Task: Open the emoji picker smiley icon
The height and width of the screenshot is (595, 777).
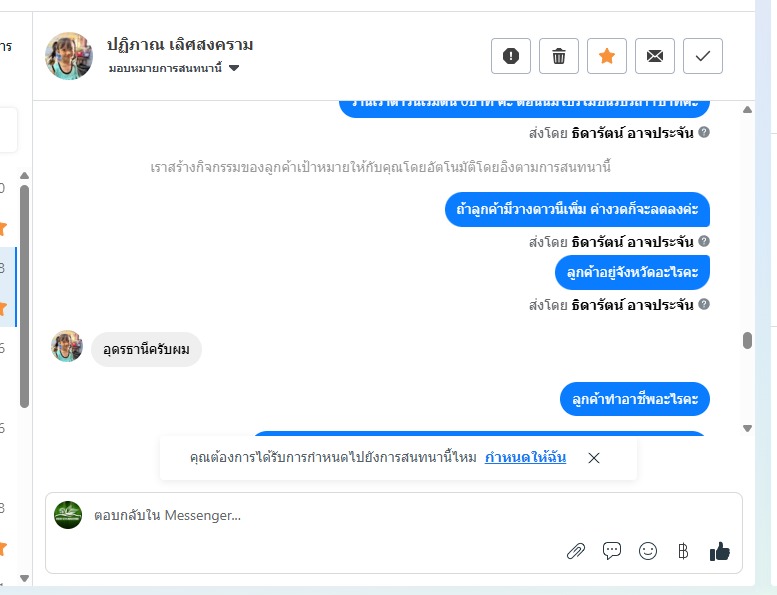Action: click(648, 551)
